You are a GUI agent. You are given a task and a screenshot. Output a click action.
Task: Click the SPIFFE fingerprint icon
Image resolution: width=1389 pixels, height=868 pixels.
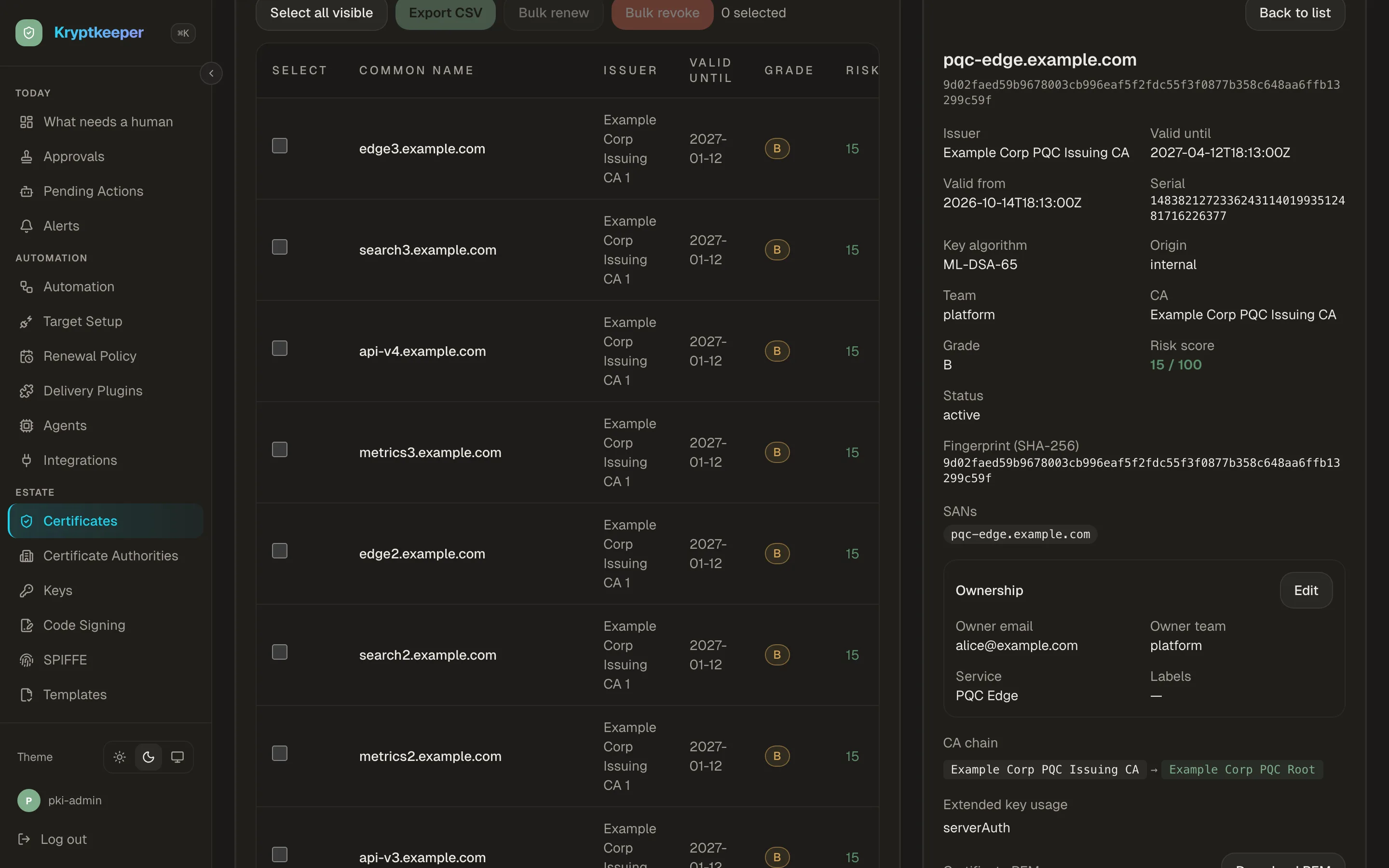pos(27,660)
